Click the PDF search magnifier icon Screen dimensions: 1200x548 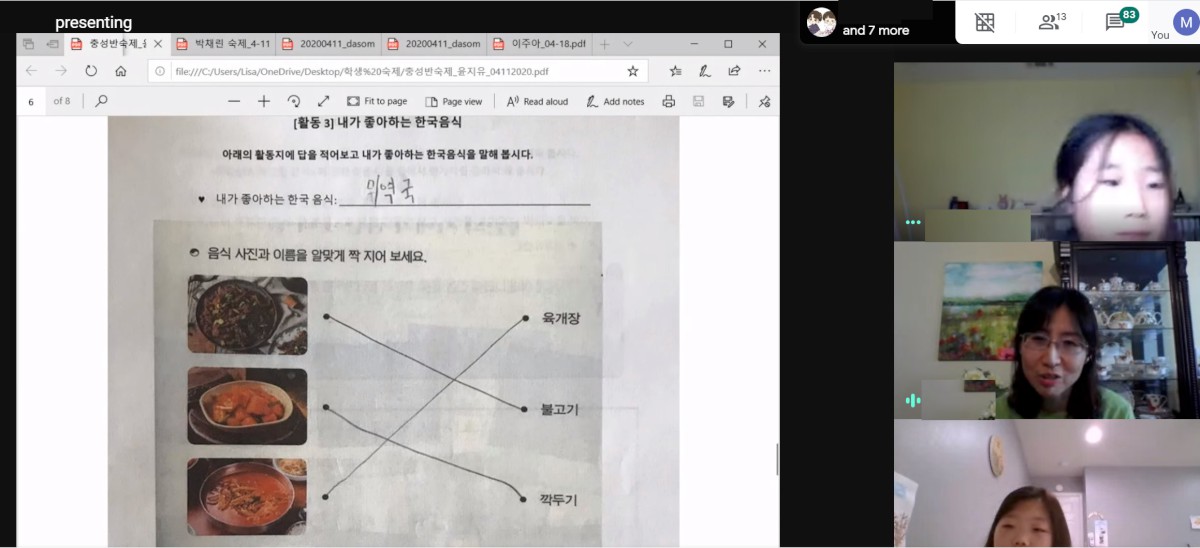click(101, 101)
